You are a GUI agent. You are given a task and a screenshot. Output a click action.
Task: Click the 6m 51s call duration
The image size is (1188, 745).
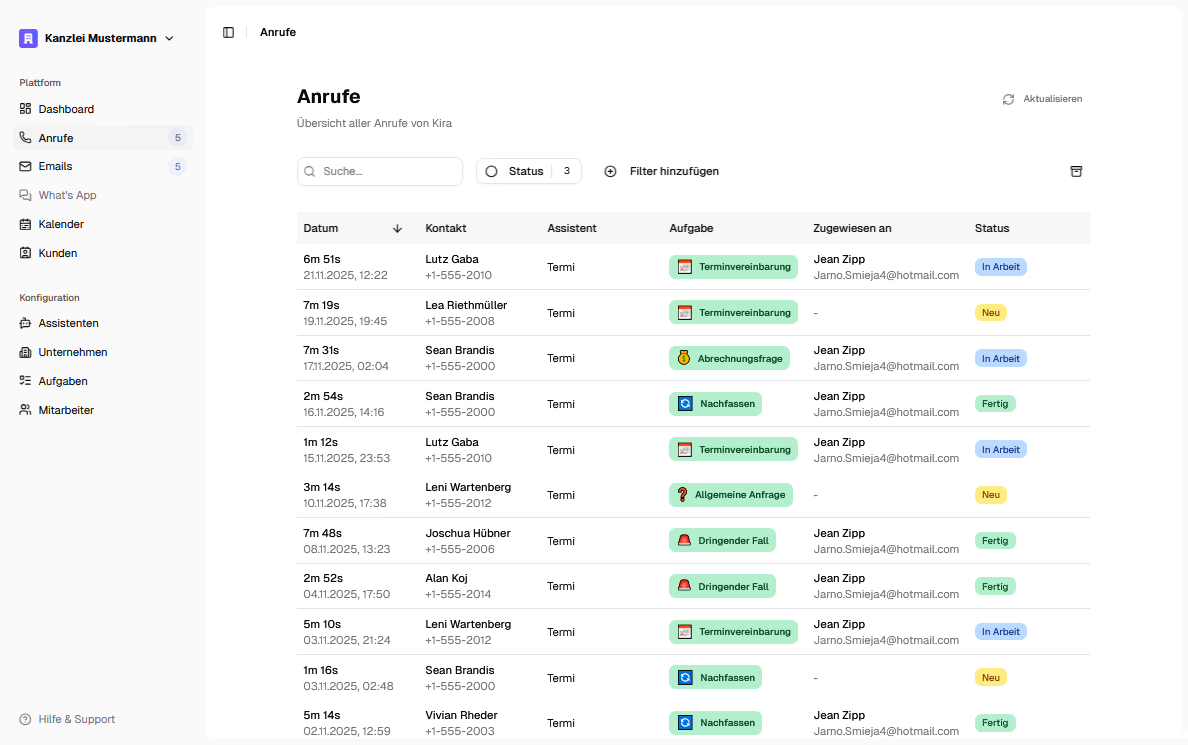(322, 259)
